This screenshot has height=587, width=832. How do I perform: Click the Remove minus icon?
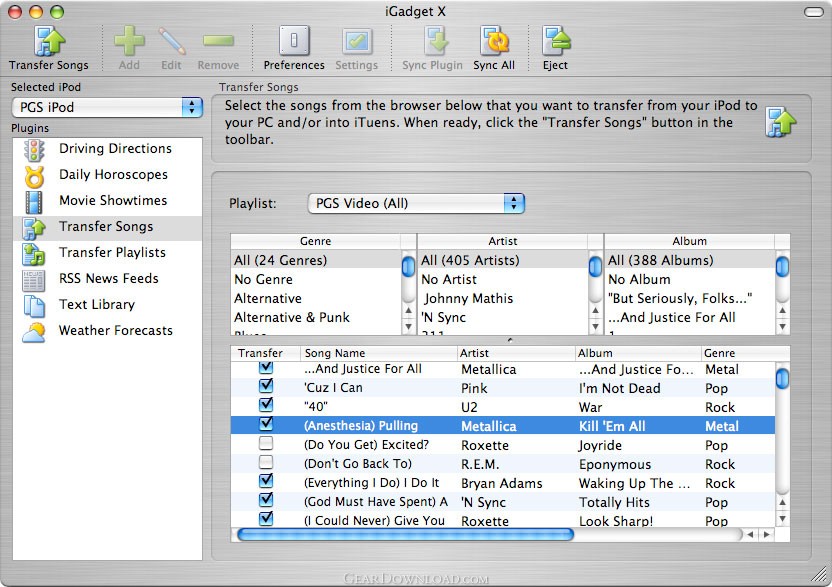(x=218, y=40)
